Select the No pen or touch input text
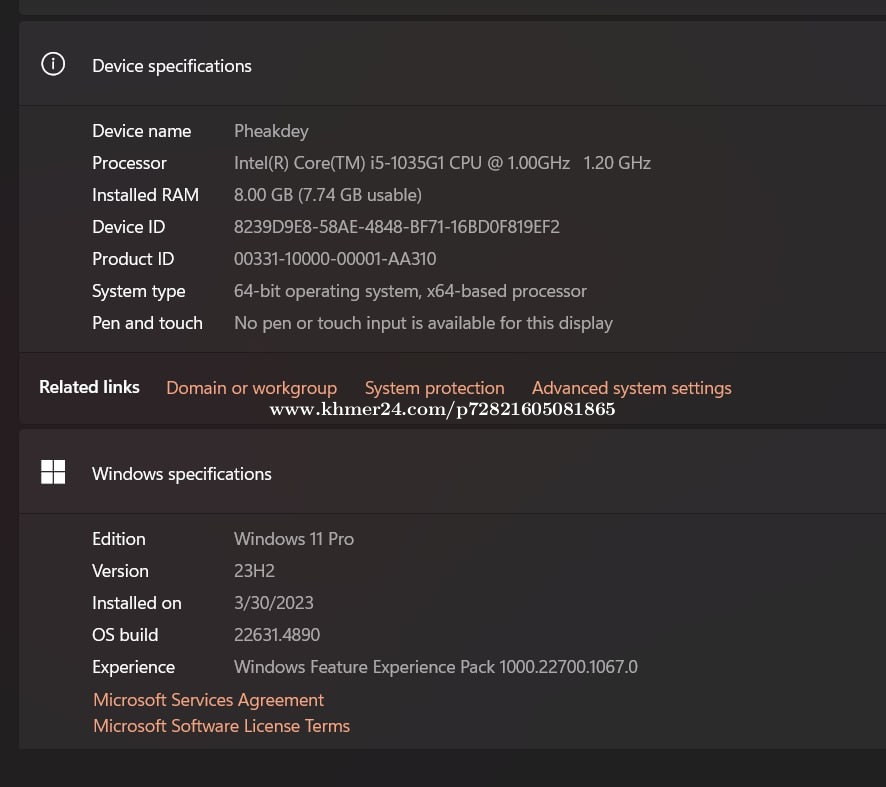The width and height of the screenshot is (886, 787). (x=423, y=323)
